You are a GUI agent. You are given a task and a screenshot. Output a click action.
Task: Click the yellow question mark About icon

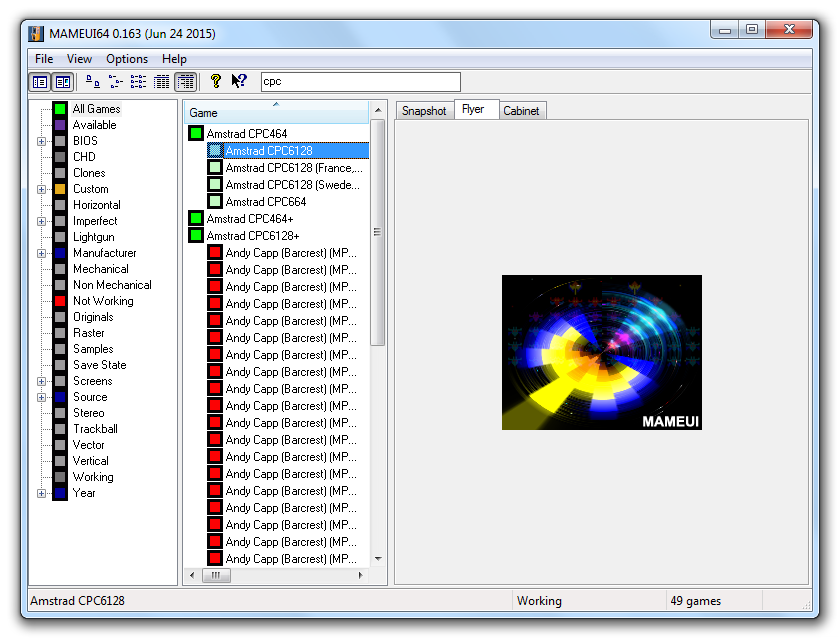[x=216, y=81]
